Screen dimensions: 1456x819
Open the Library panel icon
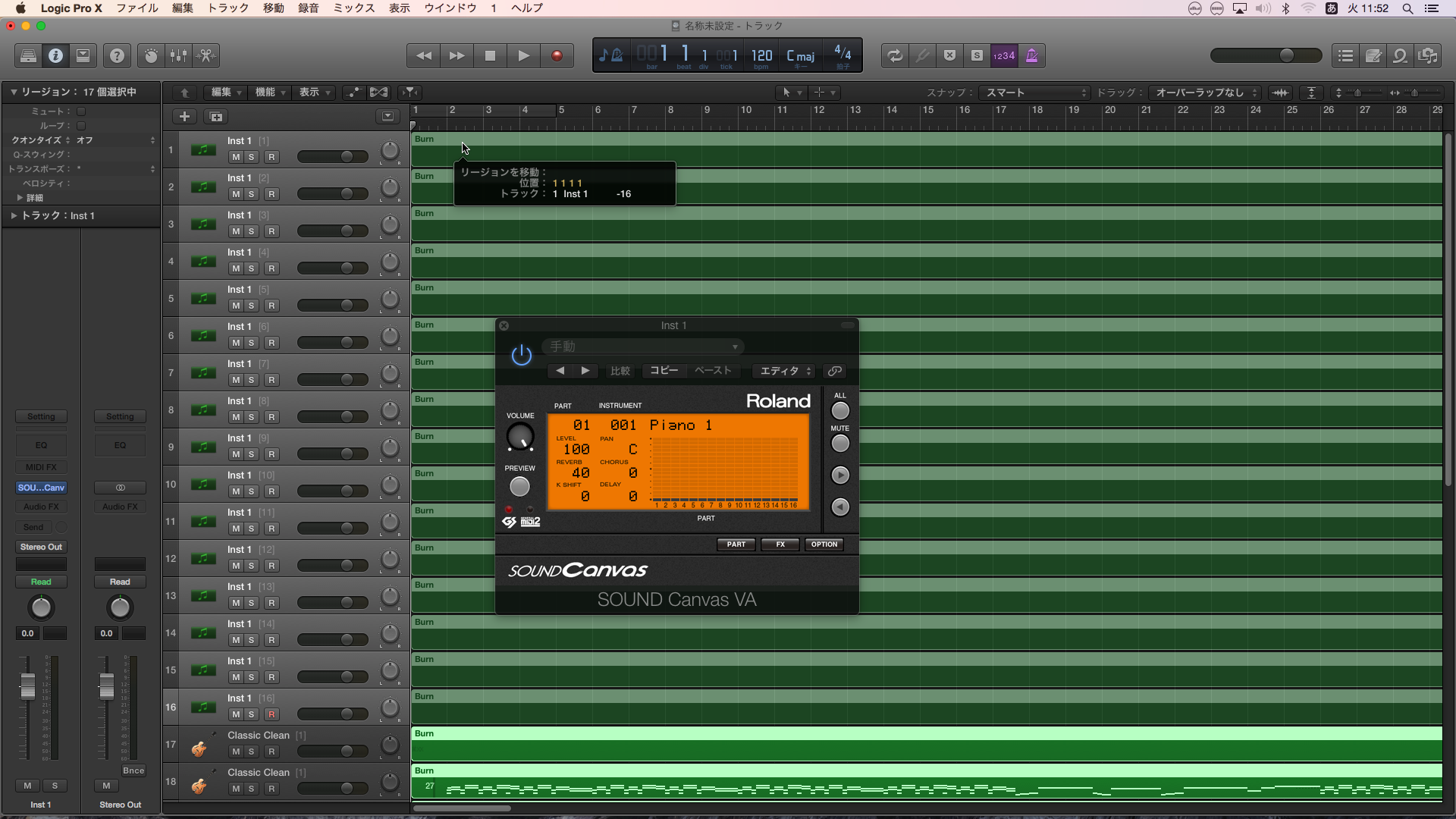coord(28,55)
